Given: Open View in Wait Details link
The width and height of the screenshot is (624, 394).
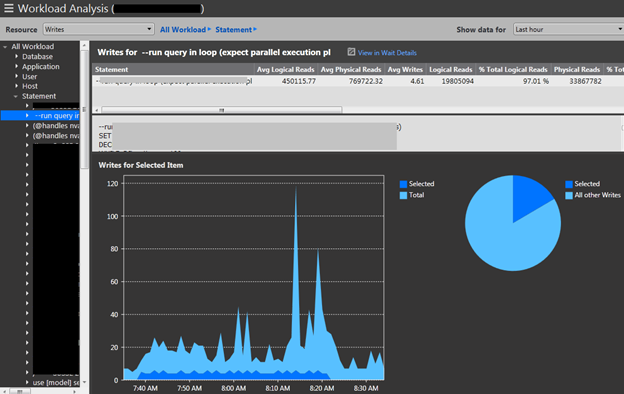Looking at the screenshot, I should [387, 53].
